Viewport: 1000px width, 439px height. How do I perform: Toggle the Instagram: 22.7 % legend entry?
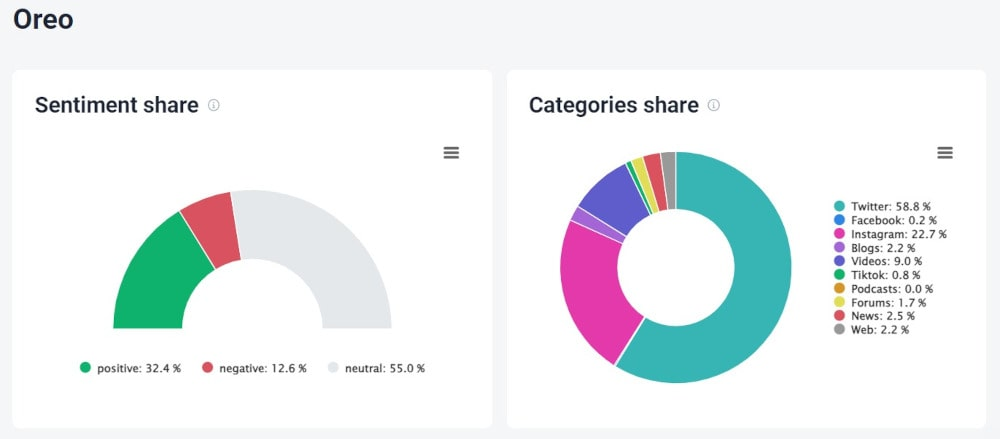pyautogui.click(x=890, y=234)
